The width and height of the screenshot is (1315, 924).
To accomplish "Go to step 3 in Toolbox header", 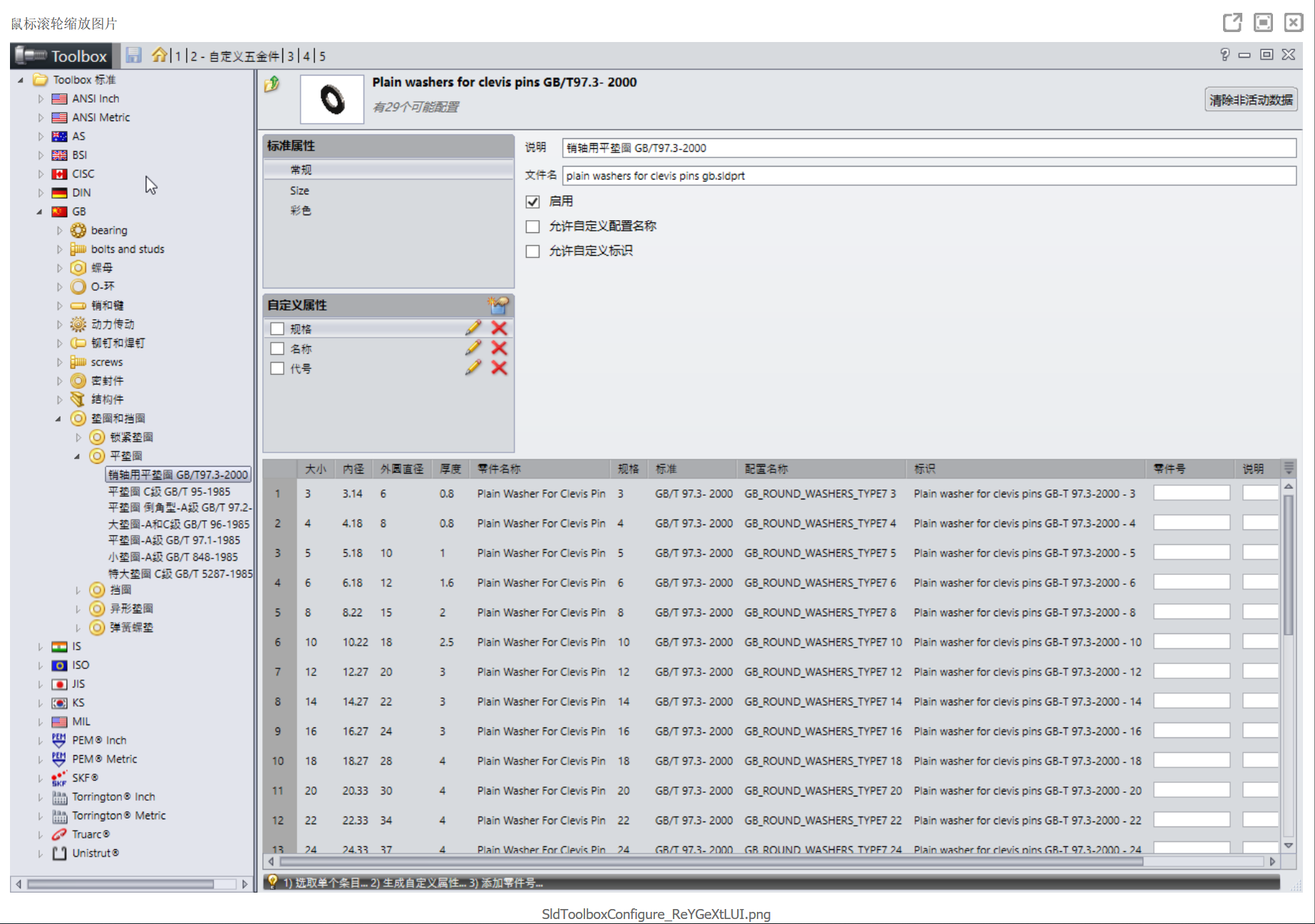I will click(x=291, y=56).
